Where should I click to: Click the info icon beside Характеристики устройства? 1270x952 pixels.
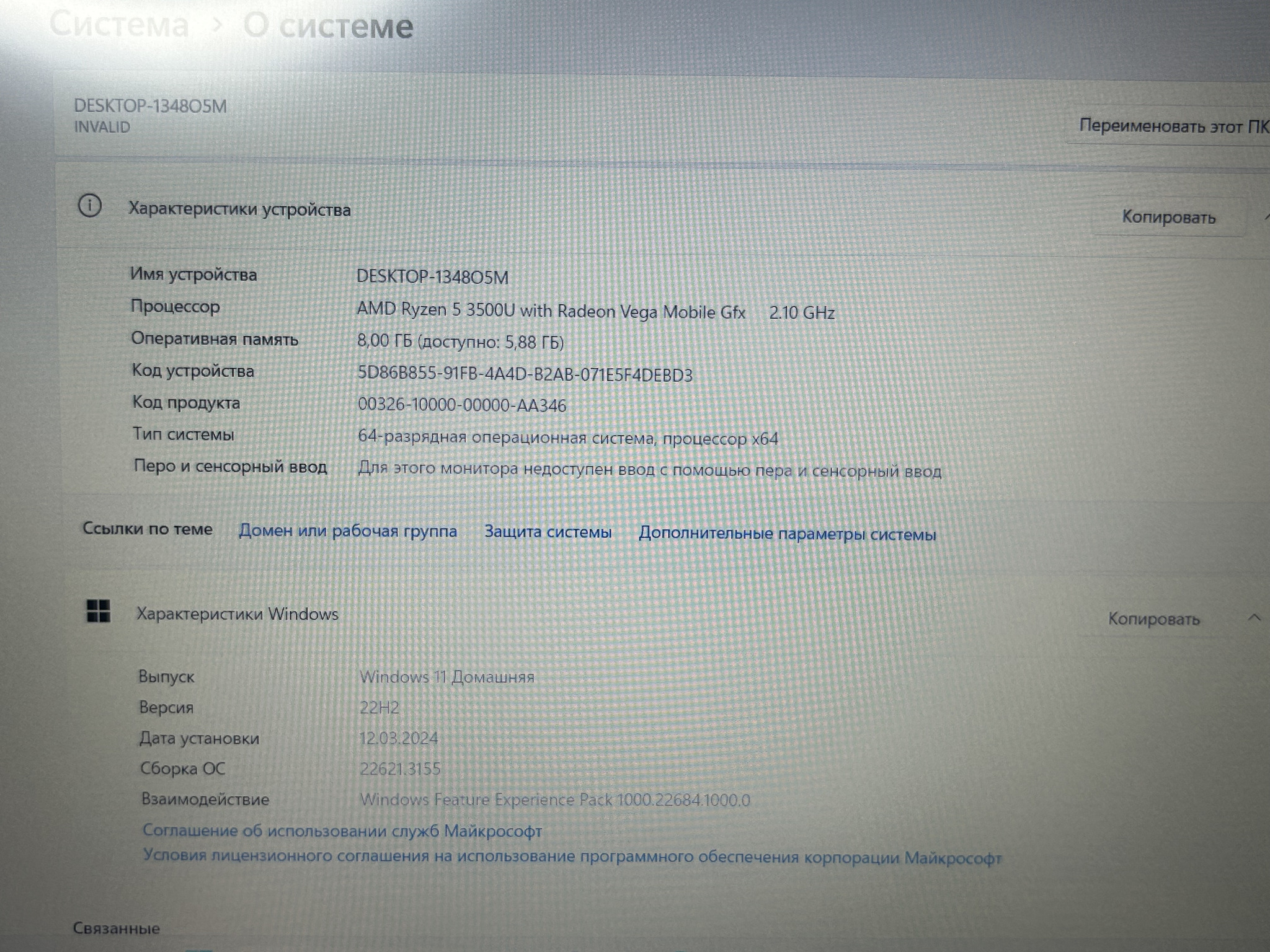point(90,205)
